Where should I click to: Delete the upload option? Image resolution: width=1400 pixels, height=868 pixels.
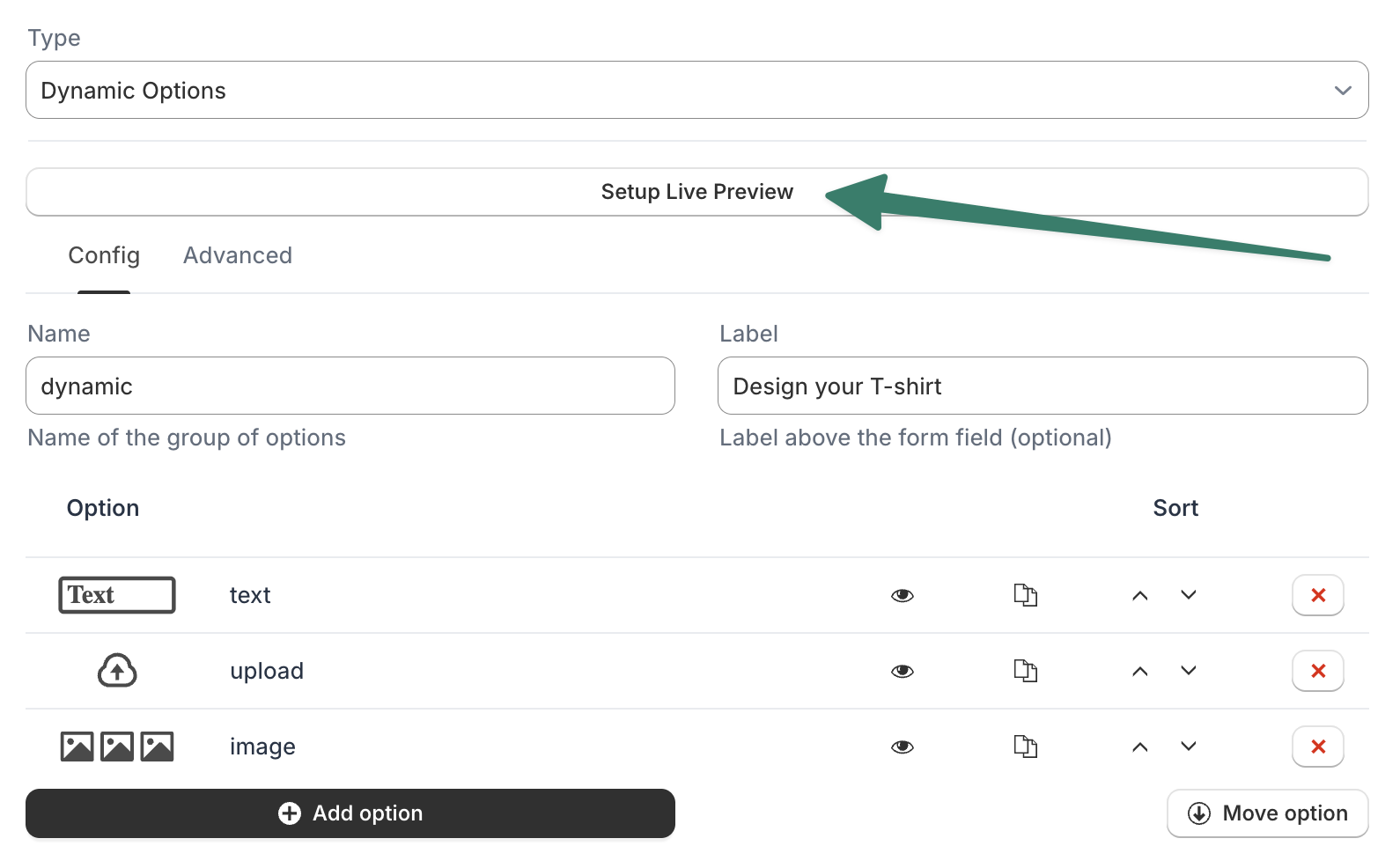[x=1317, y=671]
